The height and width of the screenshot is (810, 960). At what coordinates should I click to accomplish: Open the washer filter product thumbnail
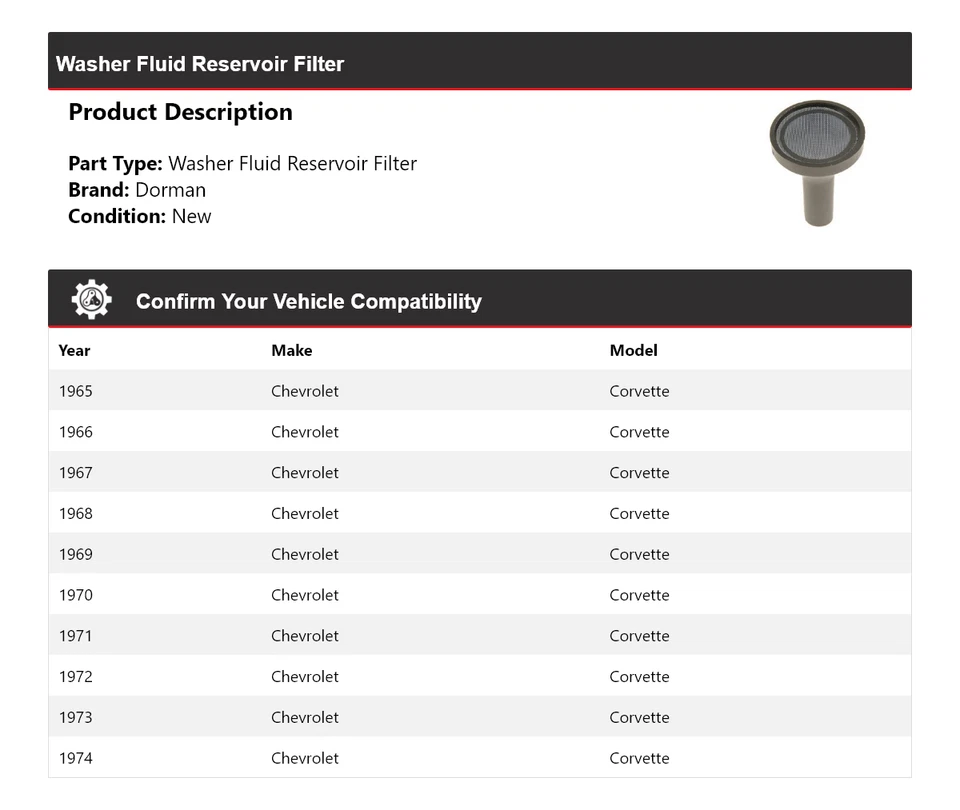click(x=817, y=163)
